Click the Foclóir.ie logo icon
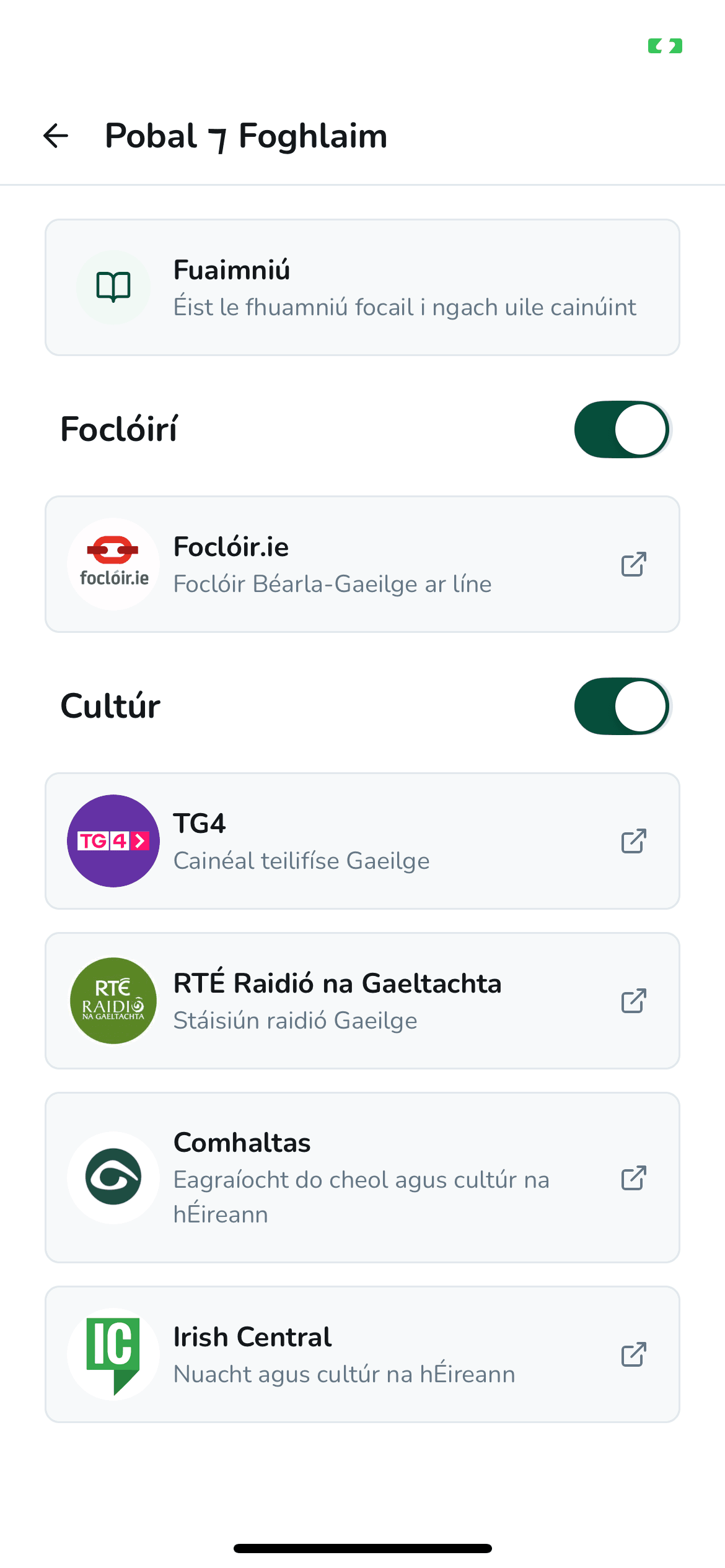The width and height of the screenshot is (725, 1568). pos(113,564)
